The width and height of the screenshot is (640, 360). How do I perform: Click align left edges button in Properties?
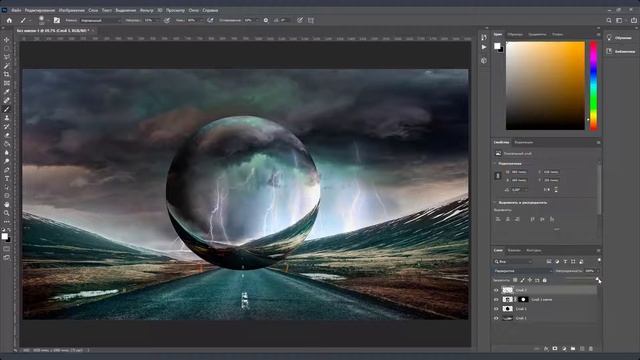pos(498,219)
